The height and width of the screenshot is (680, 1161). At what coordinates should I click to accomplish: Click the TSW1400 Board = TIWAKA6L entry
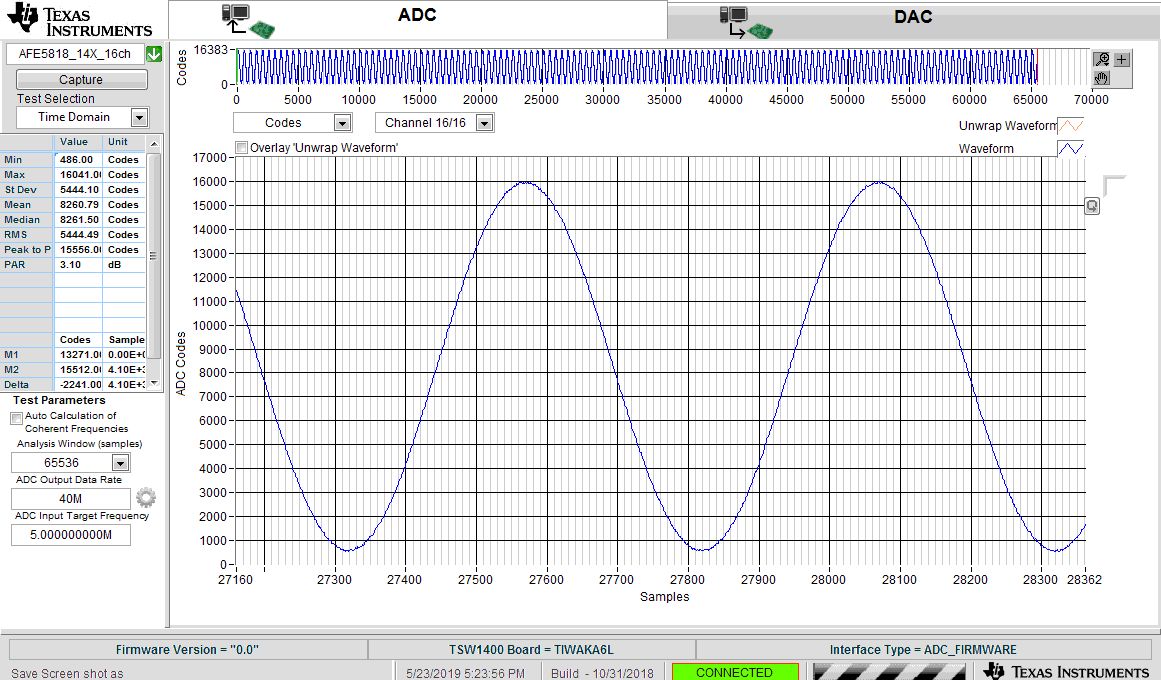click(x=531, y=650)
